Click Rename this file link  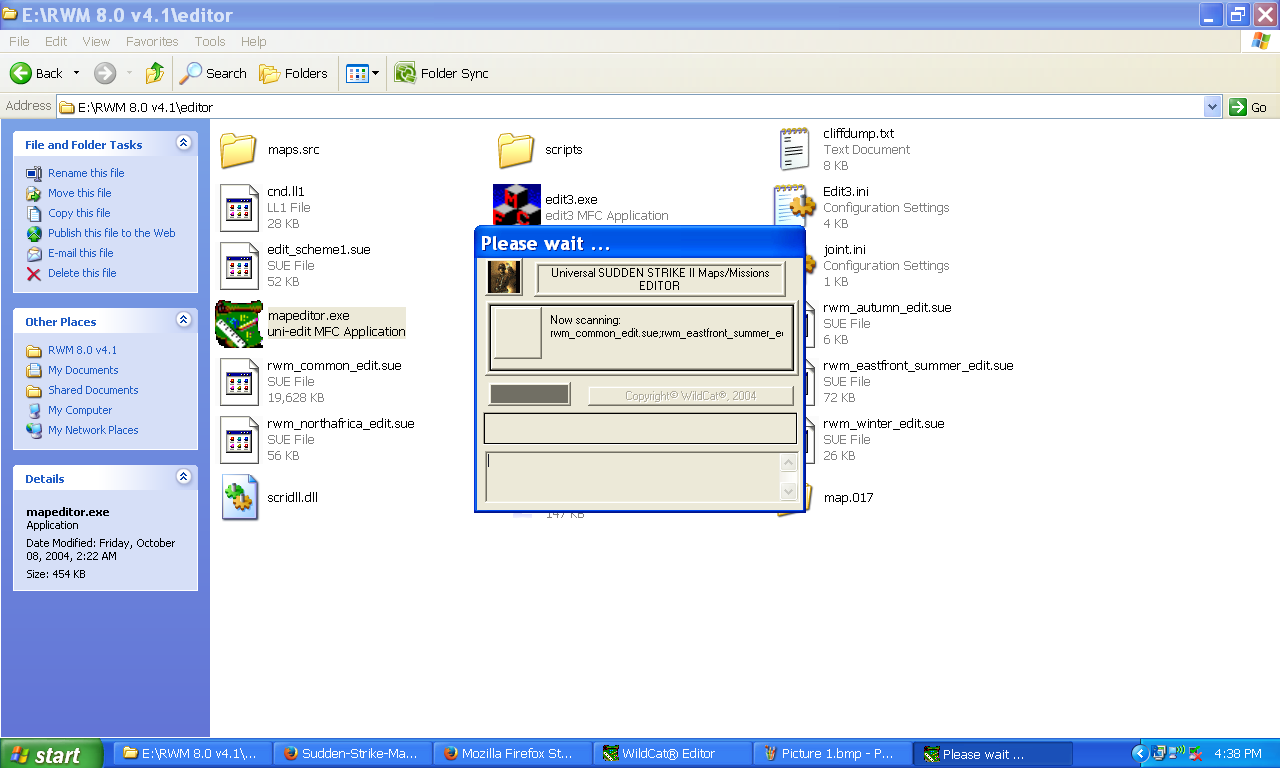coord(86,173)
